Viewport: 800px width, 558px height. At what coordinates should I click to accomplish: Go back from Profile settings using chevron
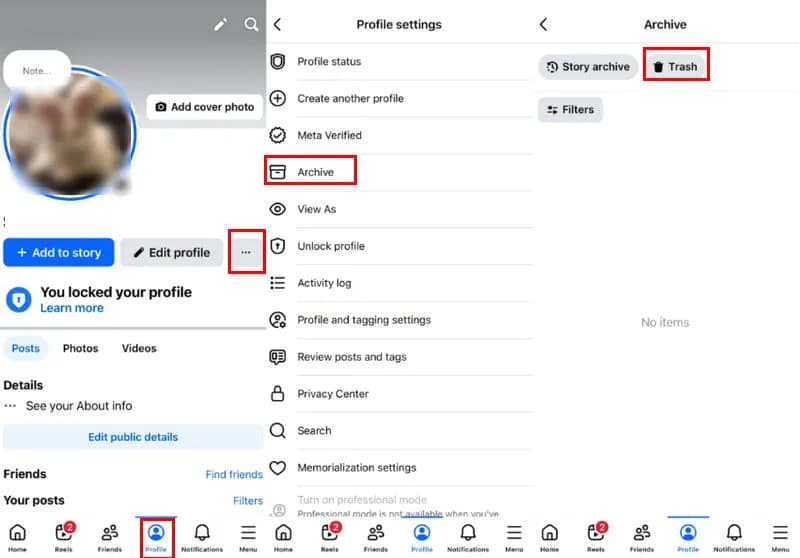point(278,24)
